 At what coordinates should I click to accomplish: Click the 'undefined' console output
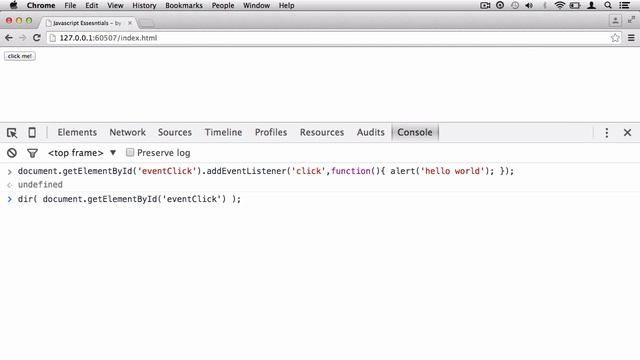coord(40,184)
